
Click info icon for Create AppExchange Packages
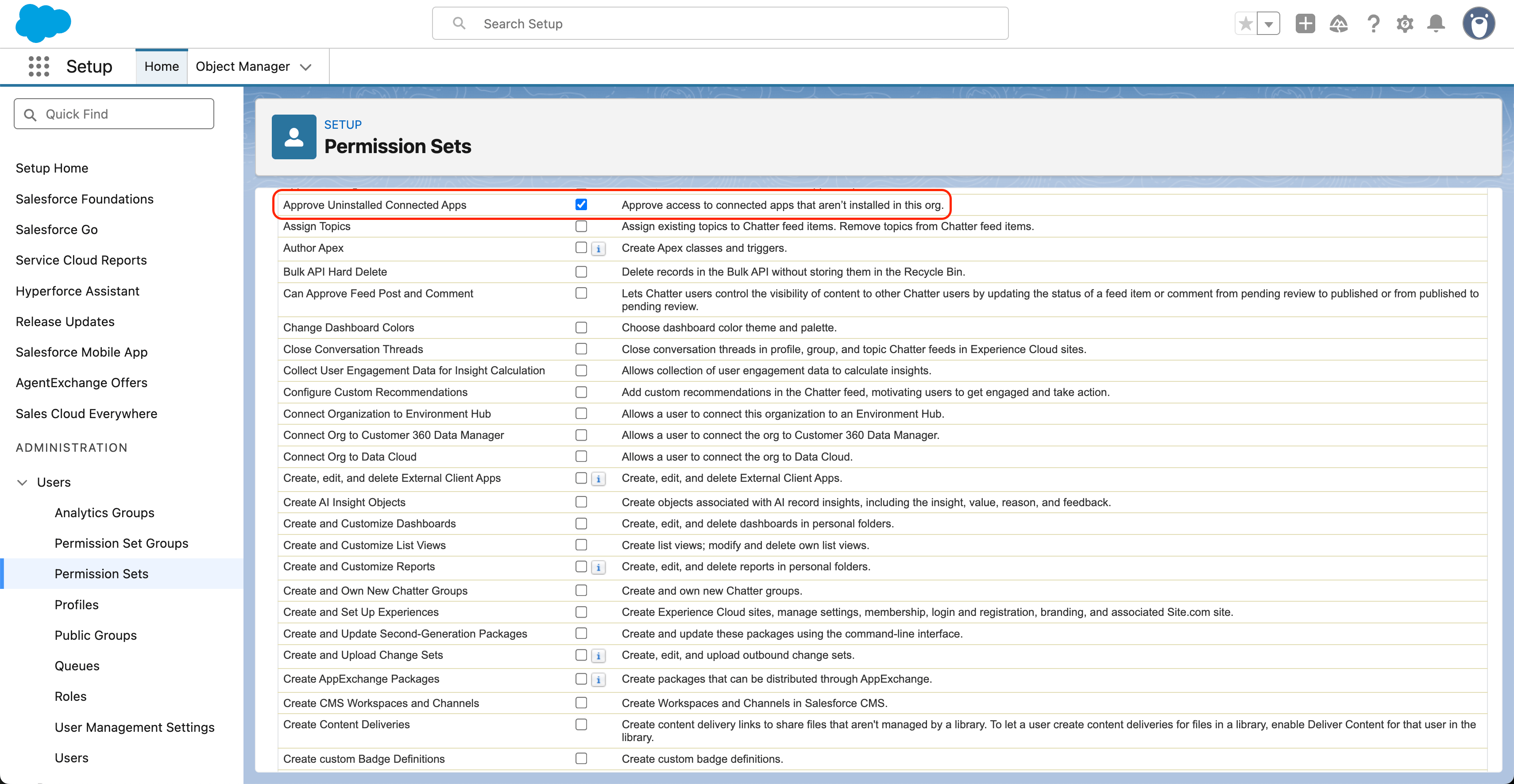tap(599, 680)
